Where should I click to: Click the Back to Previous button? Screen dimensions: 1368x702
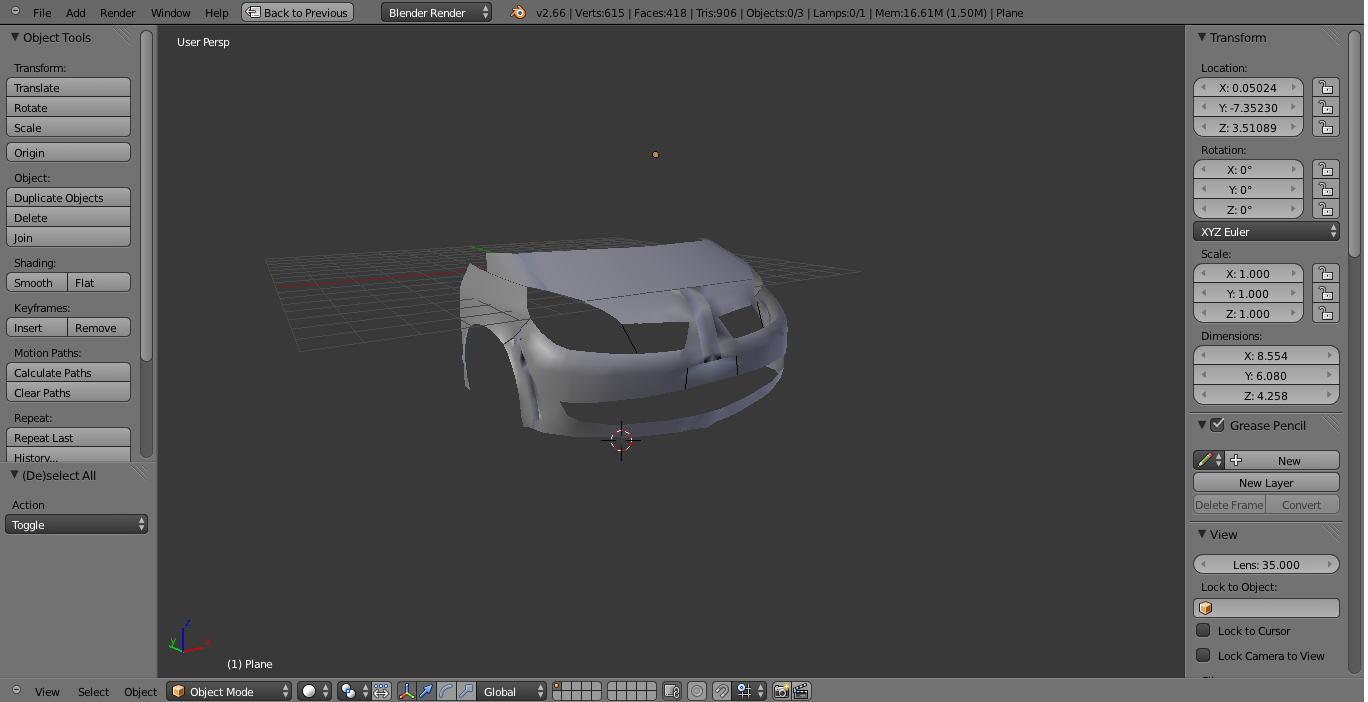(x=297, y=13)
